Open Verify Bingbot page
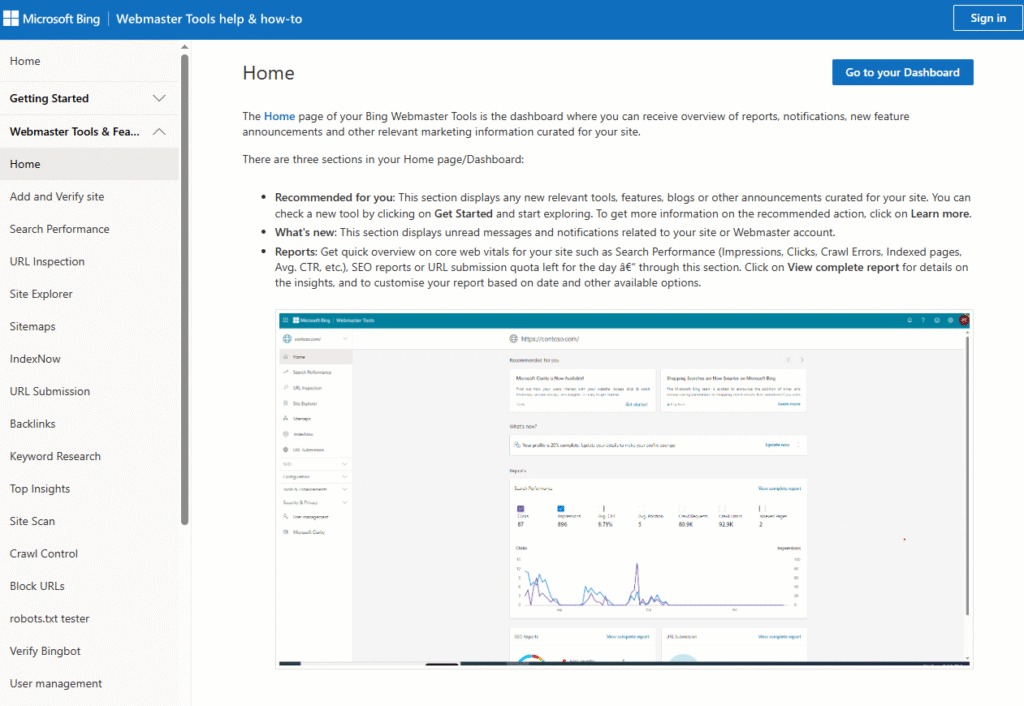Screen dimensions: 1024x706 point(45,650)
